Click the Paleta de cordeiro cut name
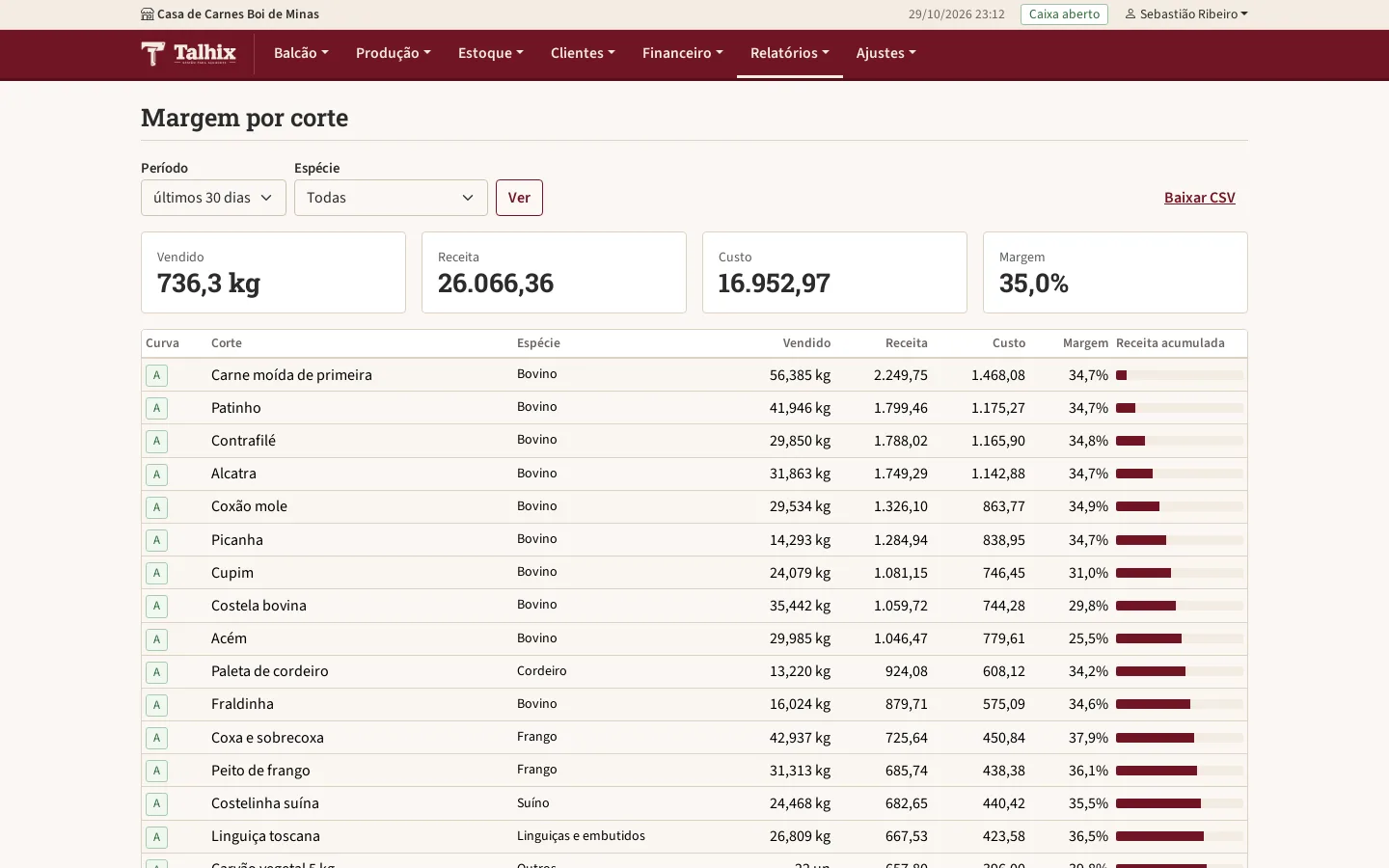The width and height of the screenshot is (1389, 868). point(270,671)
